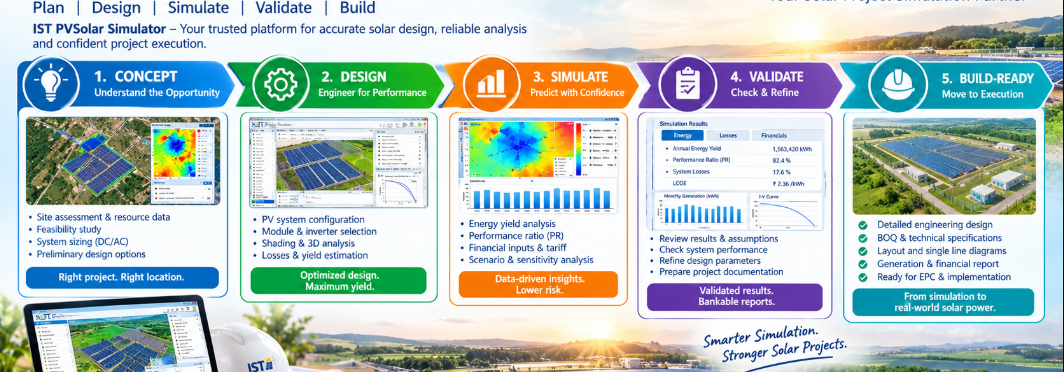Click the color scale bar beside Simulate heat map
Screen dimensions: 1064x372
pyautogui.click(x=578, y=149)
